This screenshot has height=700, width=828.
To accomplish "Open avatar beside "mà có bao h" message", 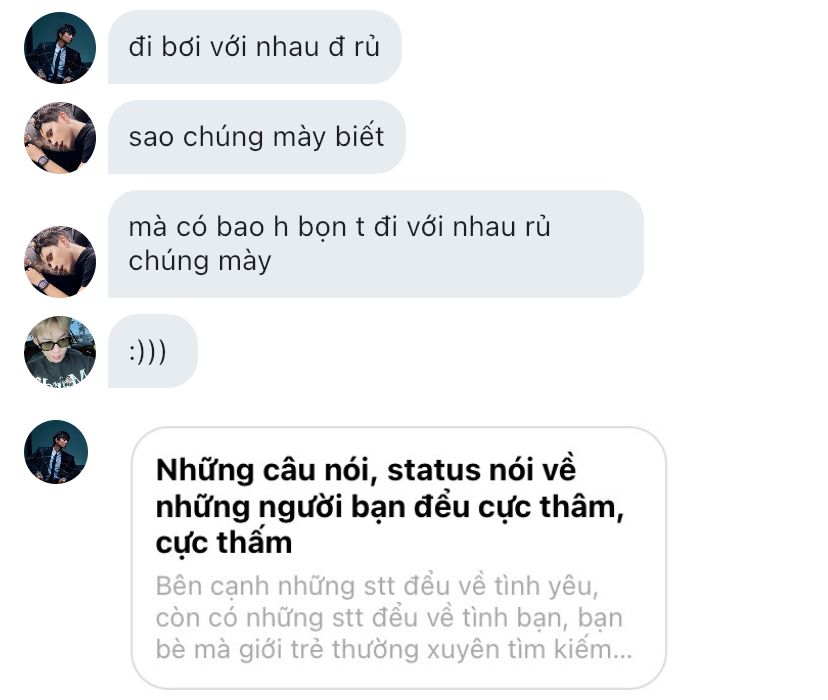I will tap(60, 262).
